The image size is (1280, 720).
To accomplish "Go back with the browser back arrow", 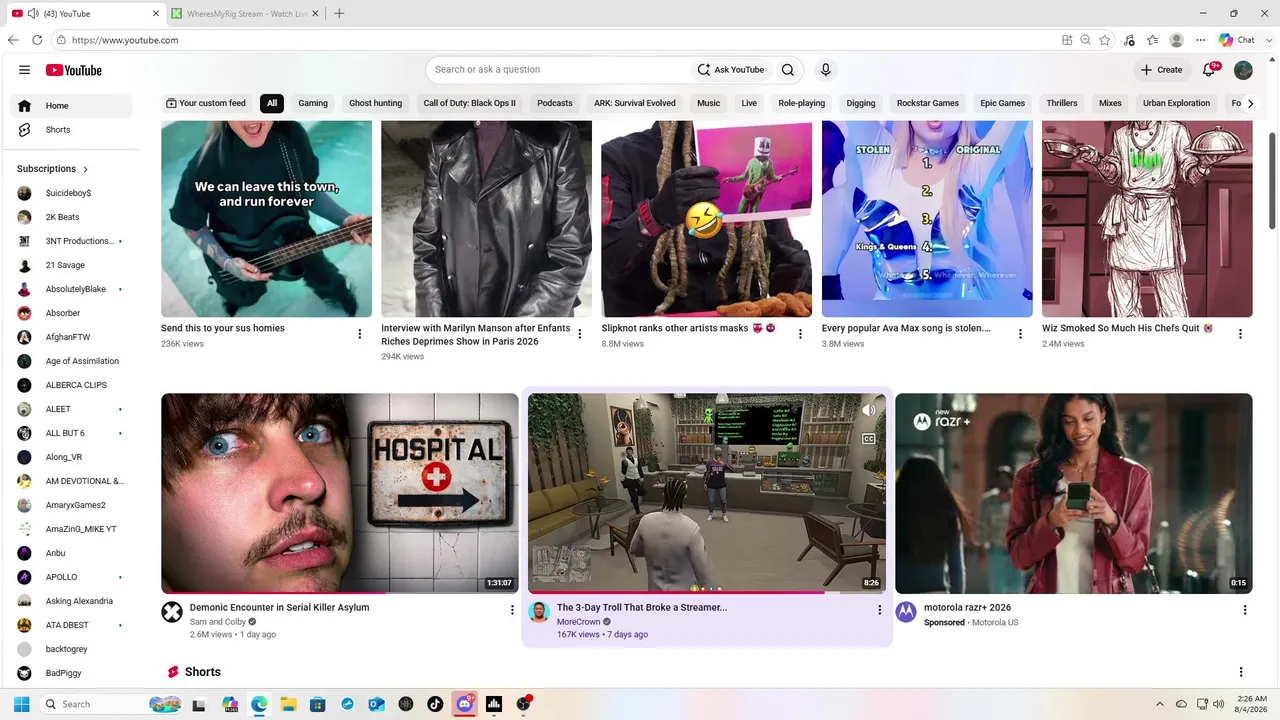I will [x=13, y=40].
